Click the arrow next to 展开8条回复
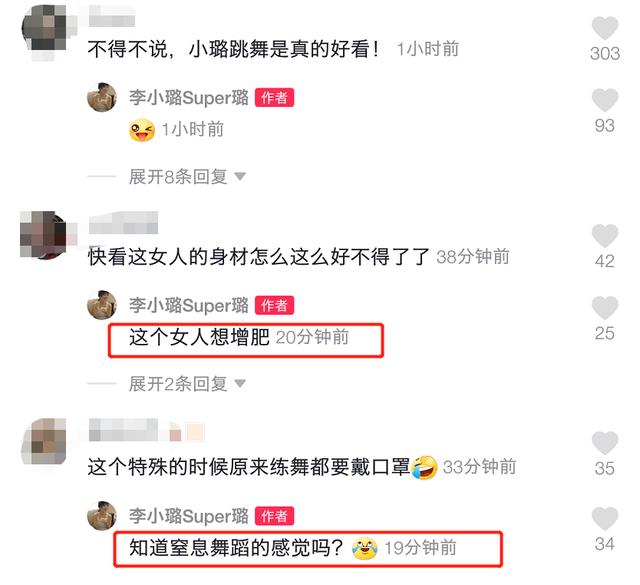The image size is (640, 585). [240, 177]
